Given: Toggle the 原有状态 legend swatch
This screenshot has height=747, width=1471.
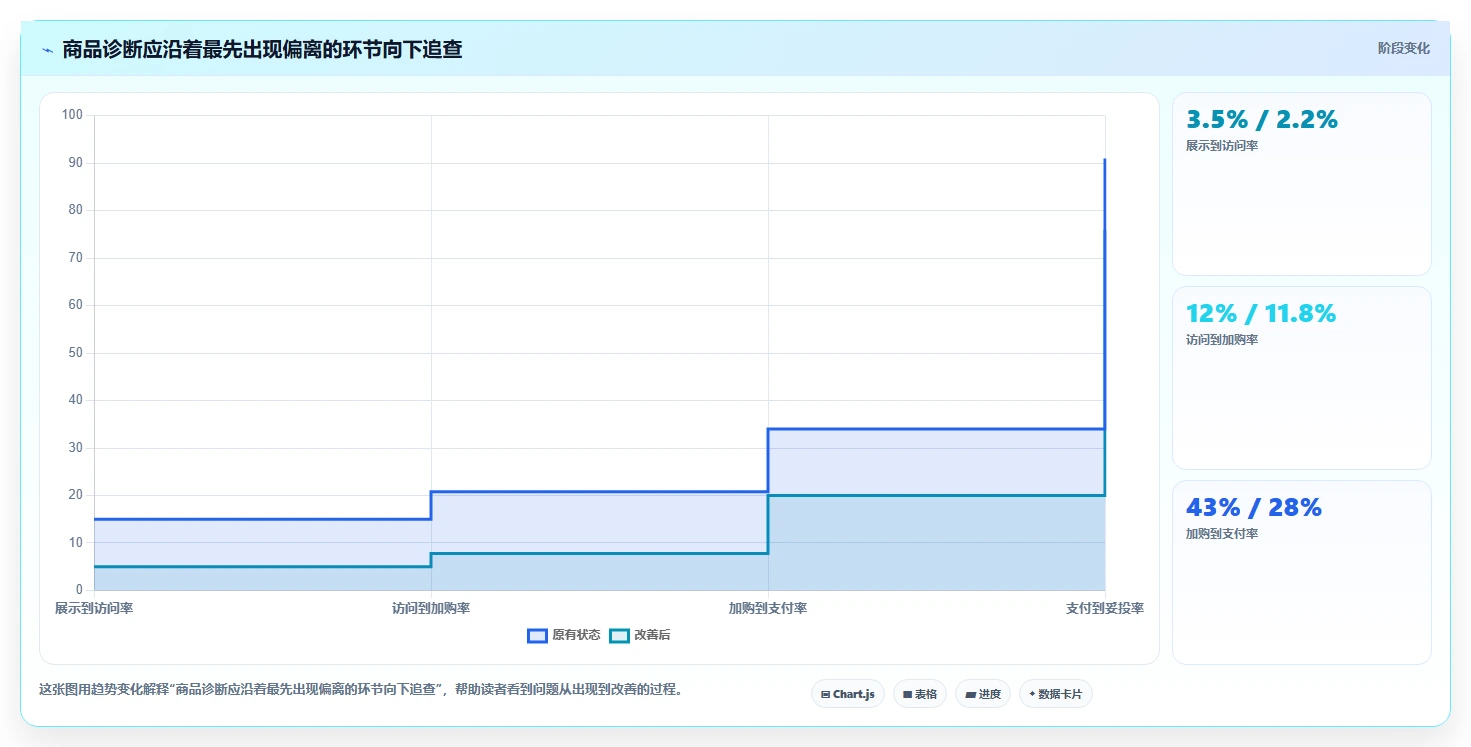Looking at the screenshot, I should [x=537, y=636].
